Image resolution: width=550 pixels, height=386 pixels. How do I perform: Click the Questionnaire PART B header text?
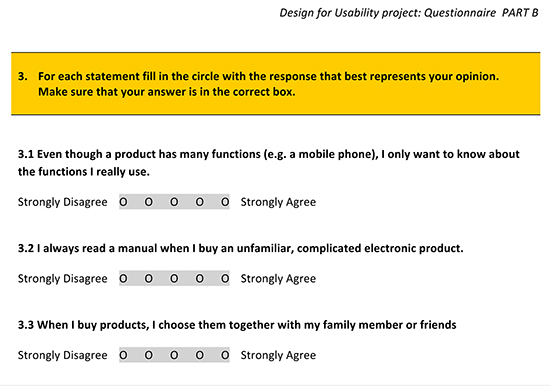click(x=409, y=13)
